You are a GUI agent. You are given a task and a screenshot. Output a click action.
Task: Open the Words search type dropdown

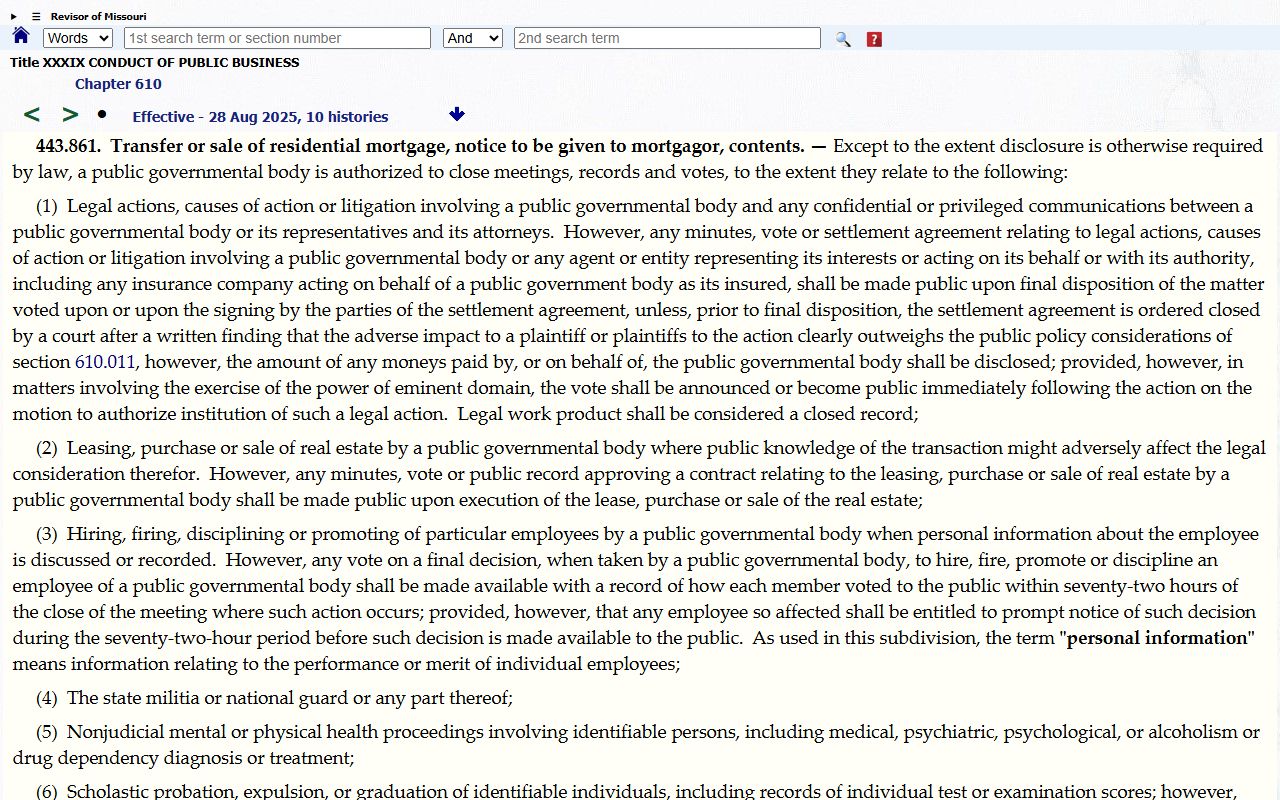[x=78, y=38]
